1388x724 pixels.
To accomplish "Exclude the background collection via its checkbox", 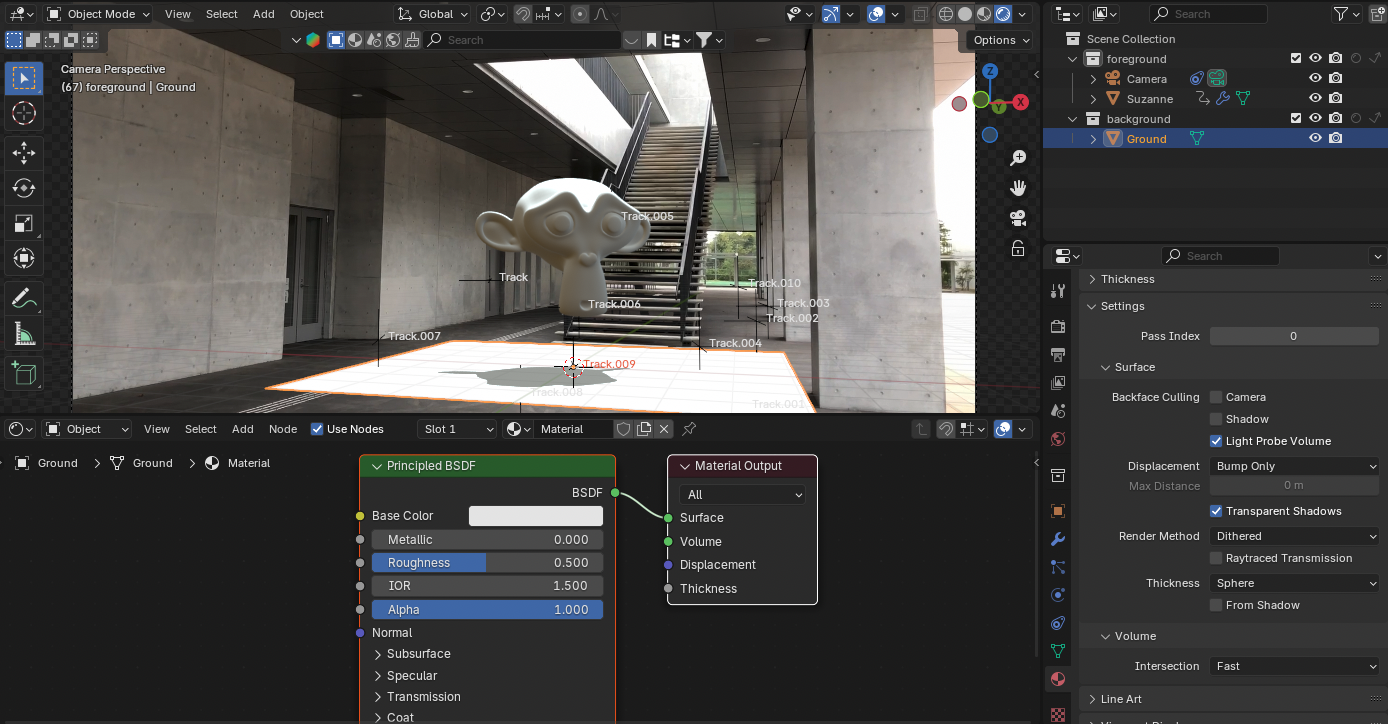I will (x=1296, y=119).
